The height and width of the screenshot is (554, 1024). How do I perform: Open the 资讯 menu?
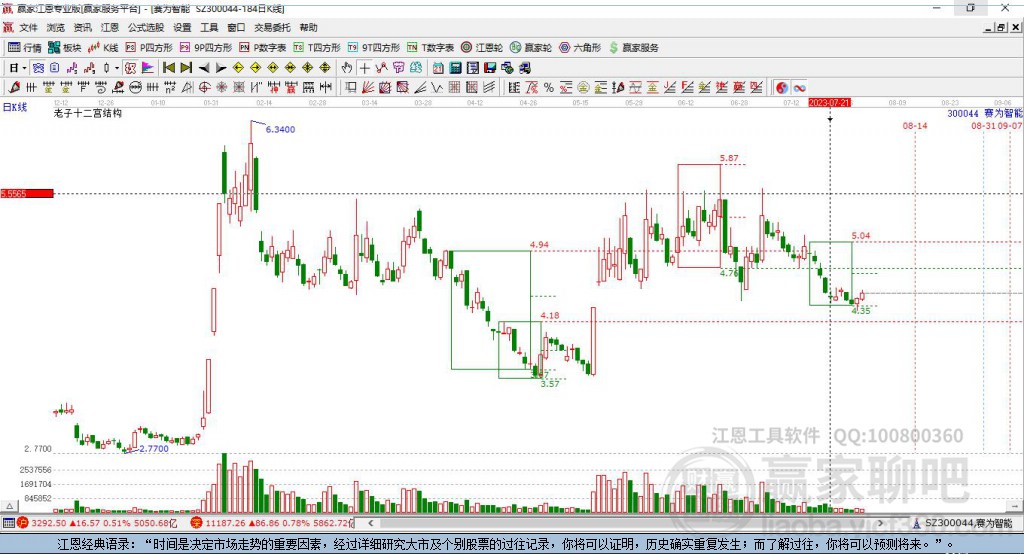pos(82,27)
